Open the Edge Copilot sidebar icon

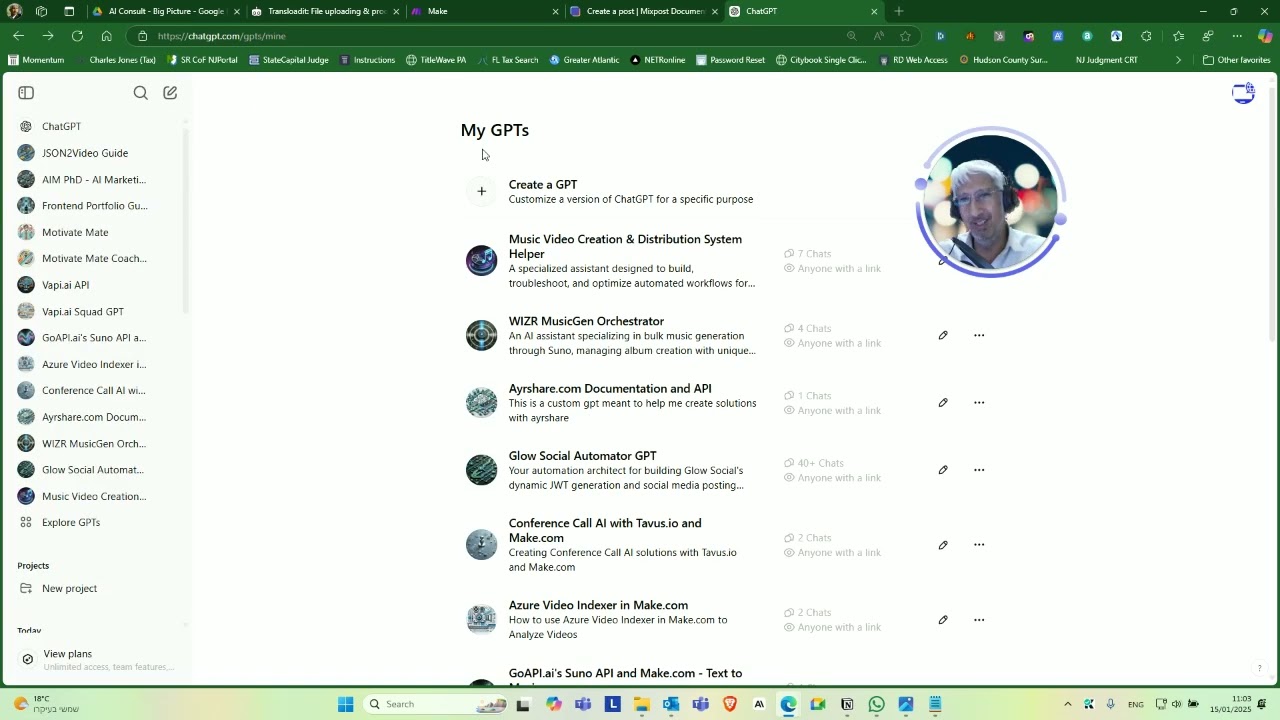pos(1265,36)
